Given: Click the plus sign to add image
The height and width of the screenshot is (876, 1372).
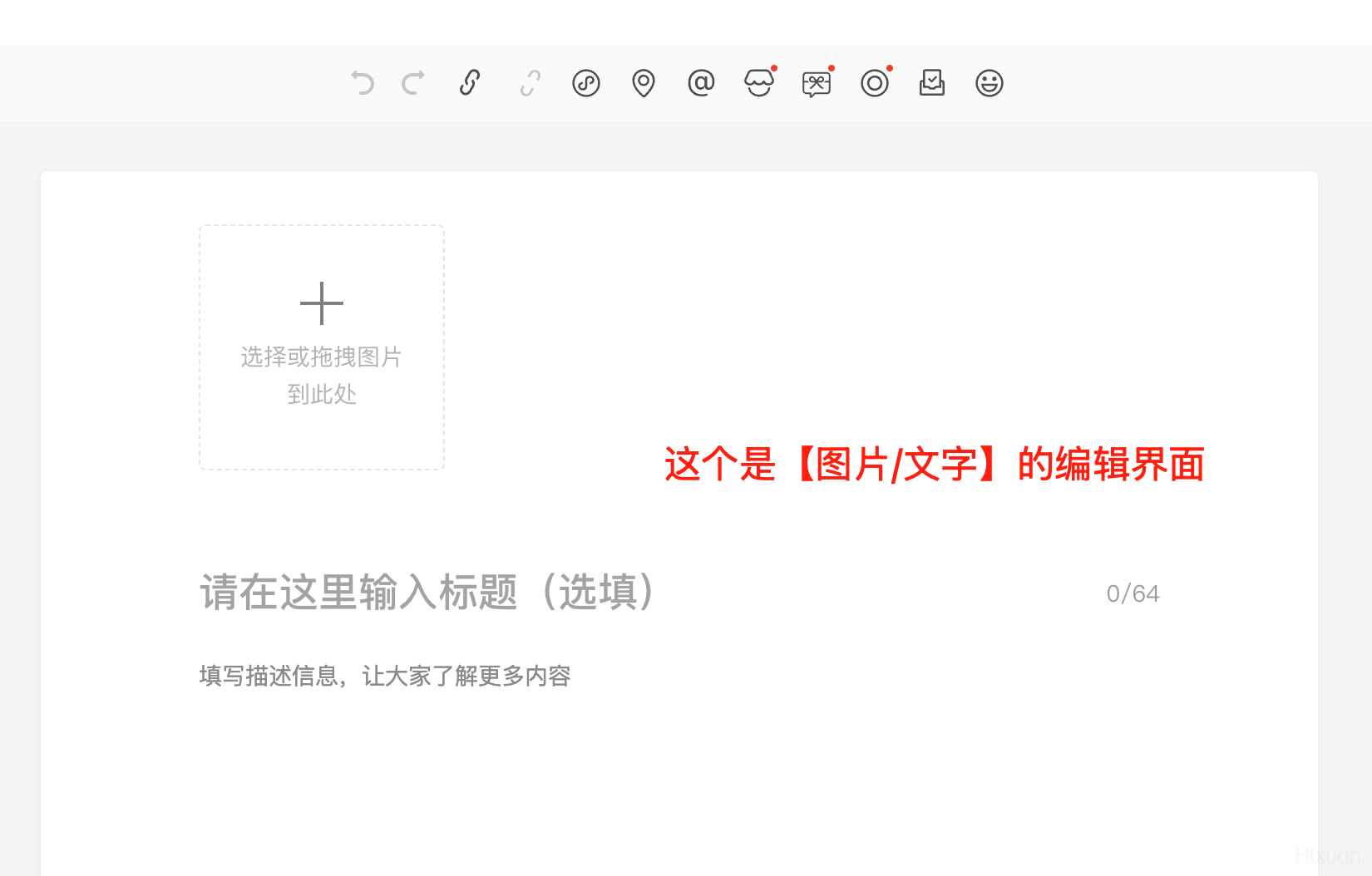Looking at the screenshot, I should pyautogui.click(x=322, y=303).
